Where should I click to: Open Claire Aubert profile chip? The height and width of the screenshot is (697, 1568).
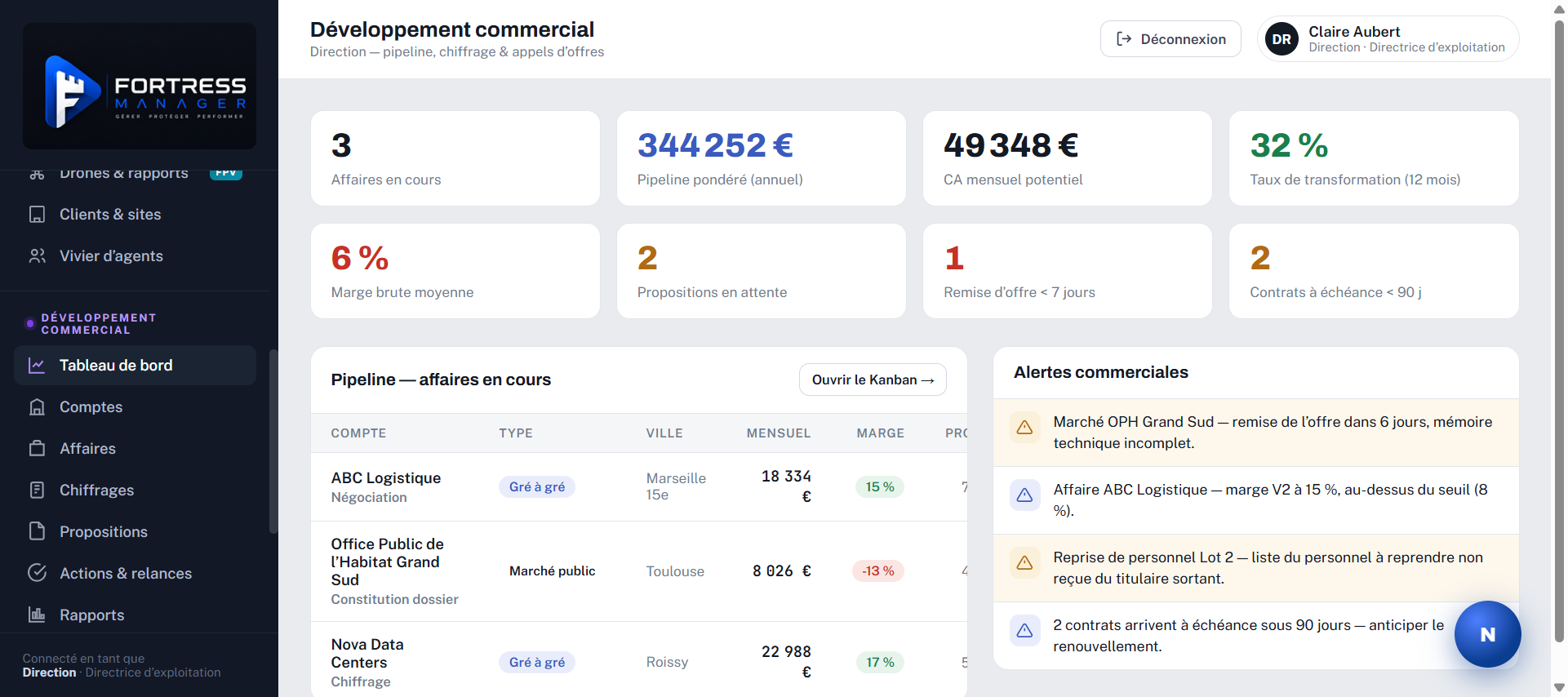coord(1388,39)
